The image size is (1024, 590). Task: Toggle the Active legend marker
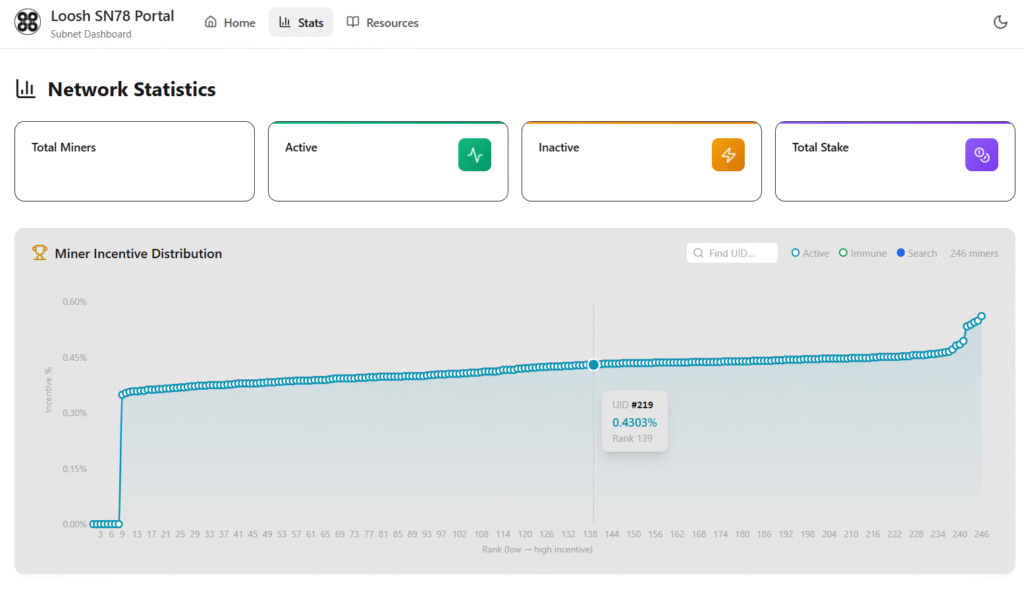[x=795, y=253]
